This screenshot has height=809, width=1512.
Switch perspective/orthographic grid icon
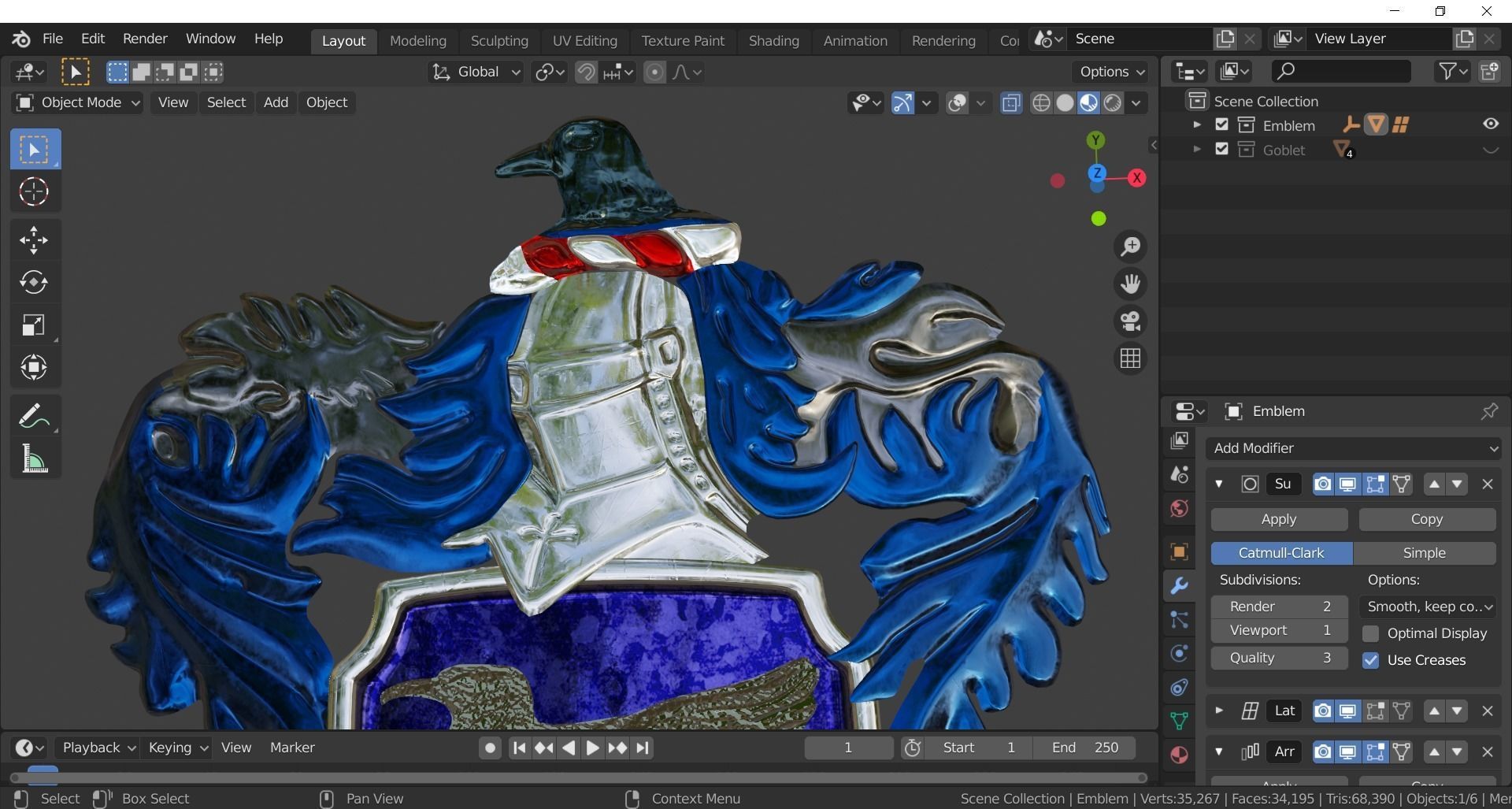(1131, 358)
